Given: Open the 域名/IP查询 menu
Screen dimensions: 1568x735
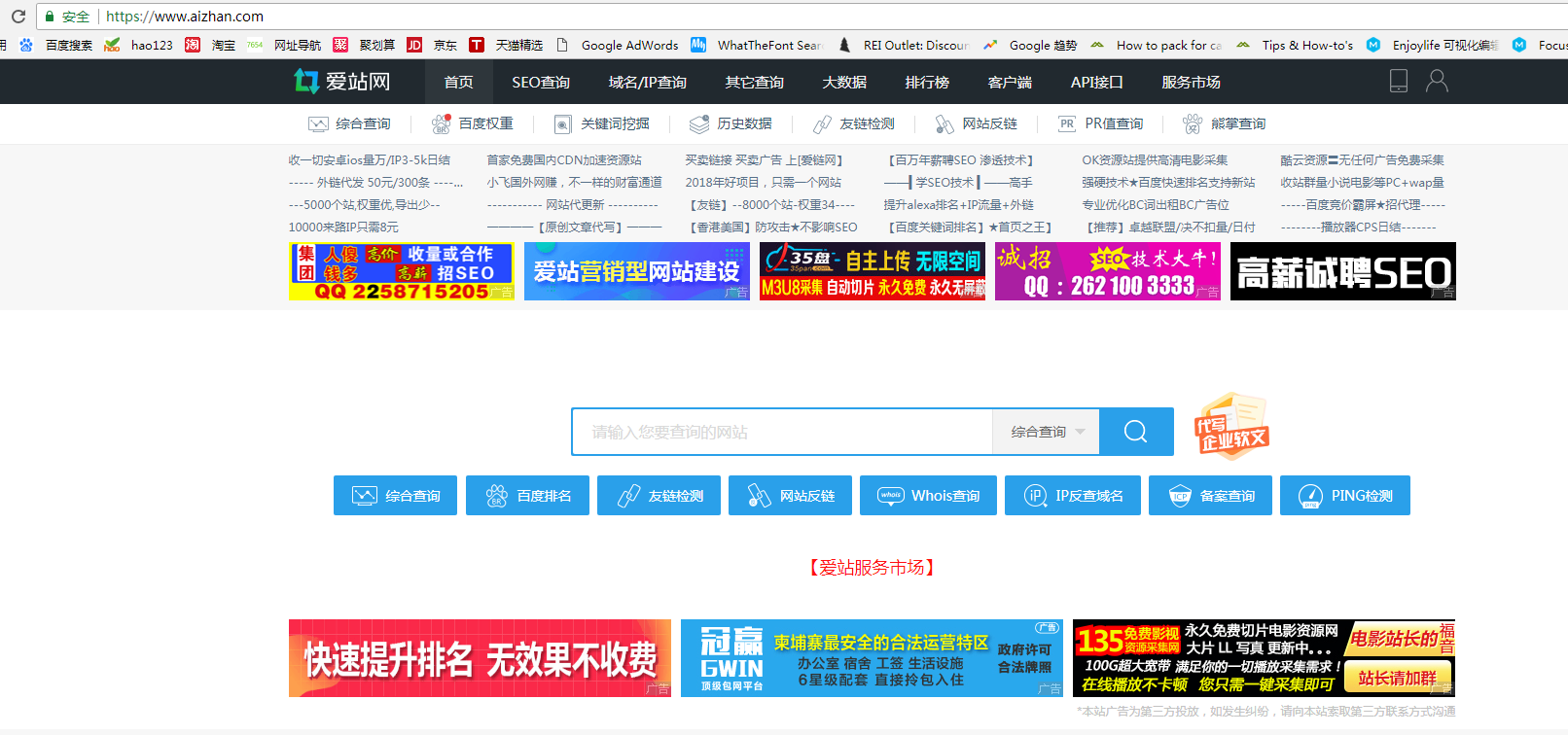Looking at the screenshot, I should tap(647, 83).
